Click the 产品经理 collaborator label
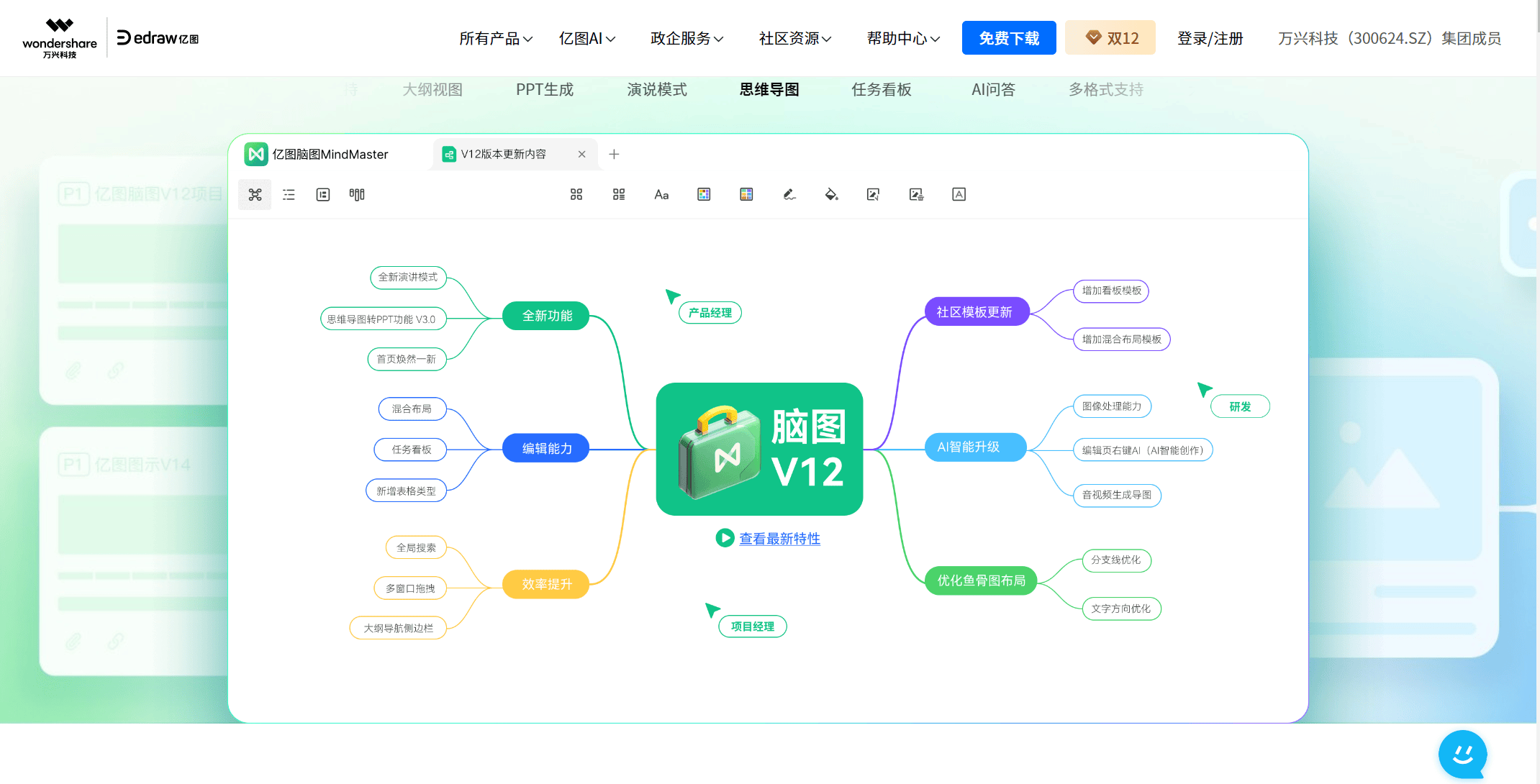This screenshot has height=784, width=1540. click(x=710, y=313)
